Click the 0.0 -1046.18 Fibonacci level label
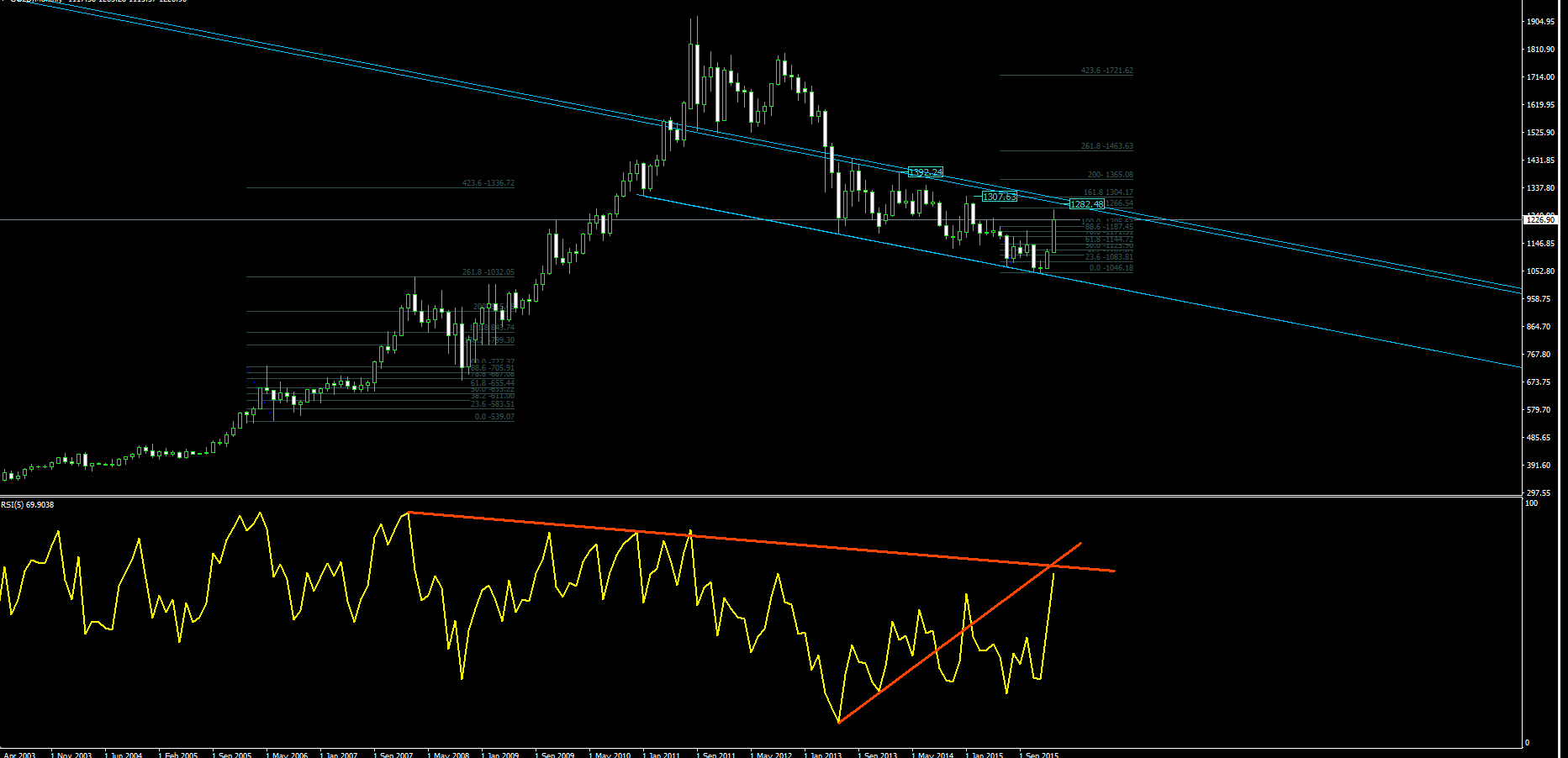The image size is (1568, 758). click(1111, 268)
